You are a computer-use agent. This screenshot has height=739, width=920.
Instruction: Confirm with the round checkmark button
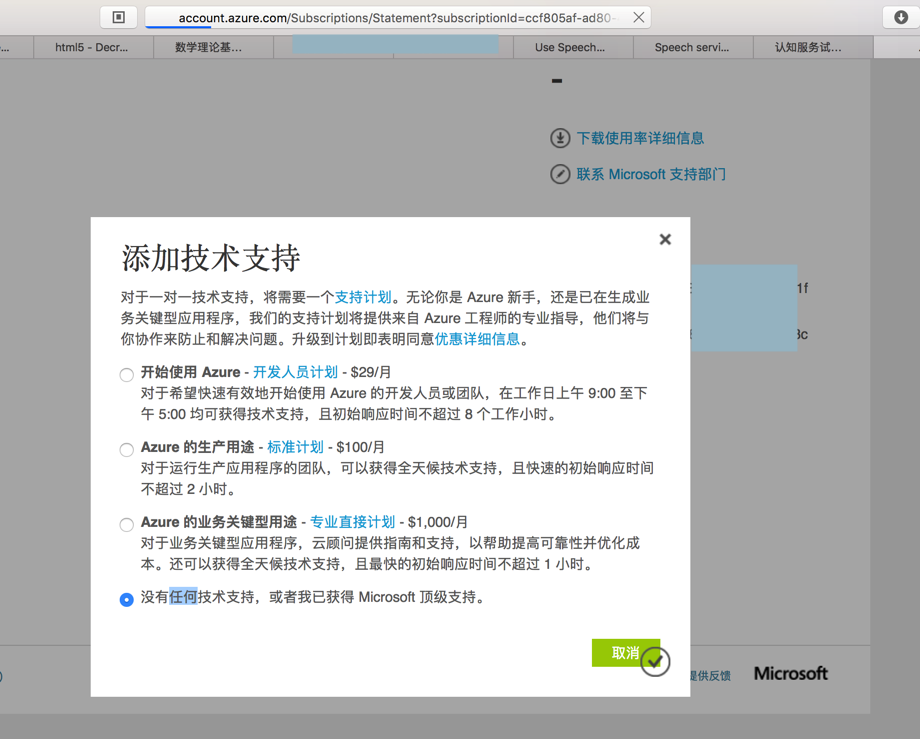click(655, 662)
